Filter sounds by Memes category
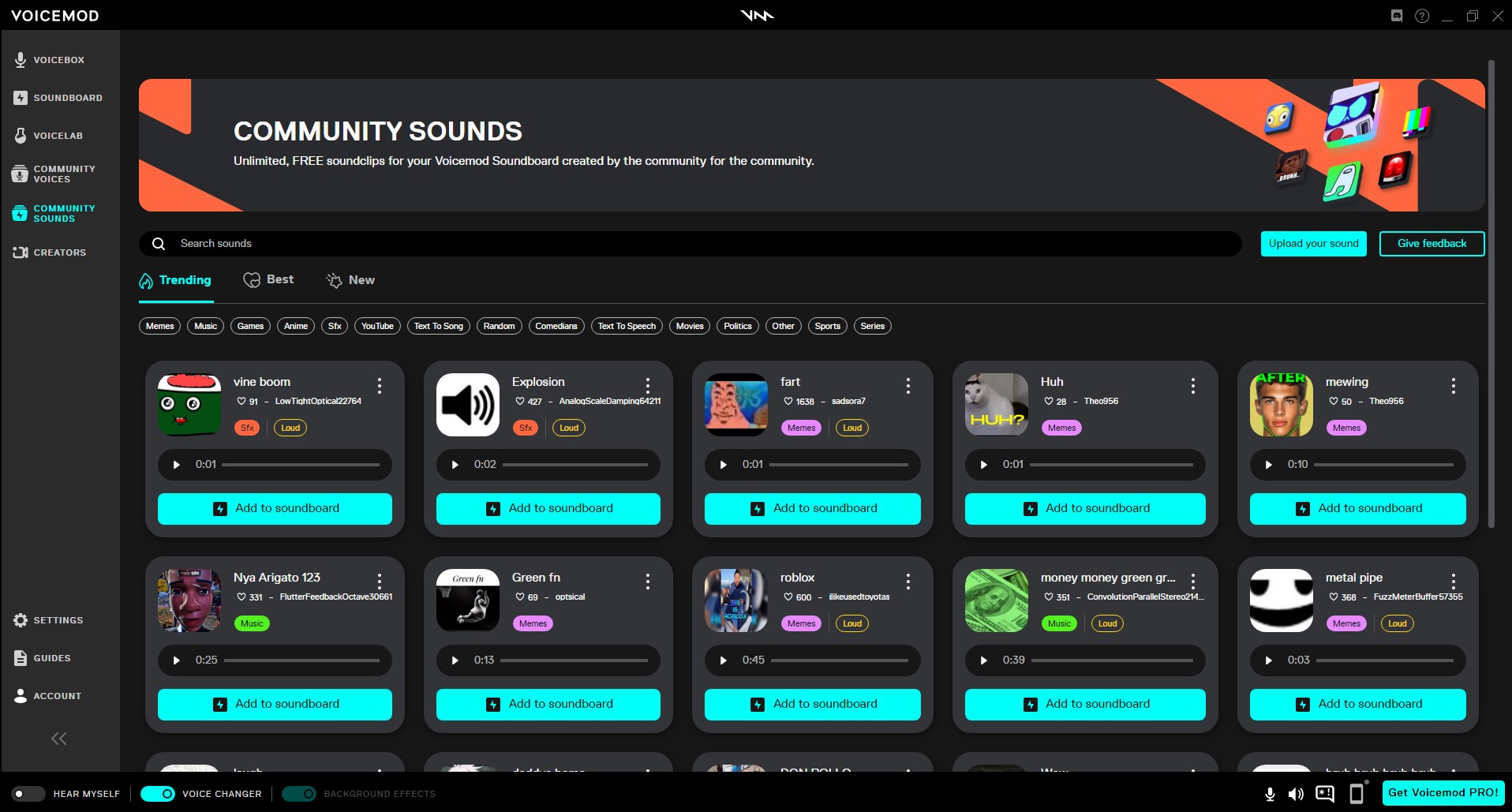 point(160,326)
